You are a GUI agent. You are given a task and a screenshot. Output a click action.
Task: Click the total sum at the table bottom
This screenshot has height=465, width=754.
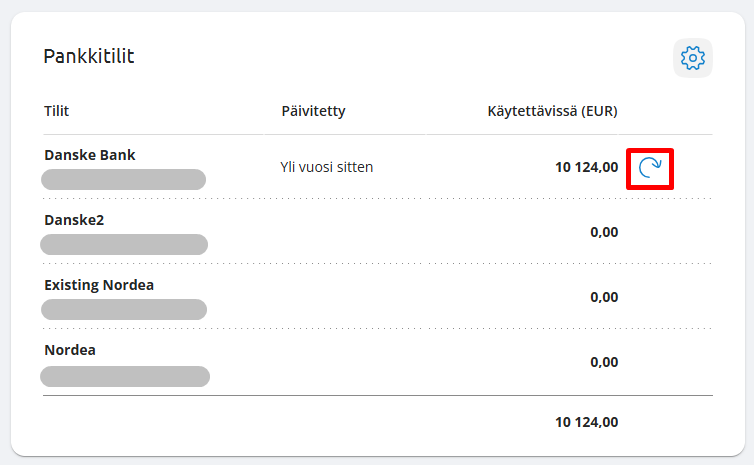click(x=586, y=422)
